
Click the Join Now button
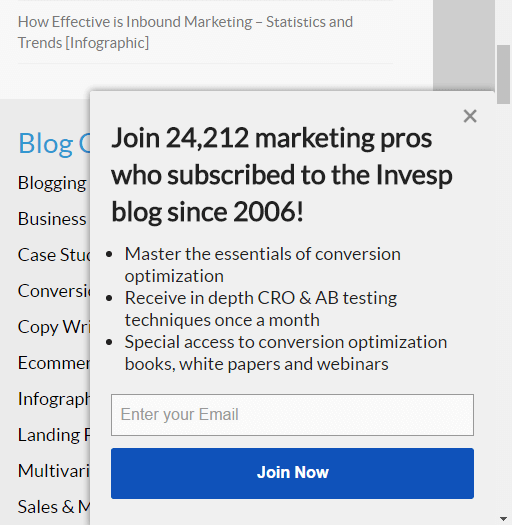[292, 473]
